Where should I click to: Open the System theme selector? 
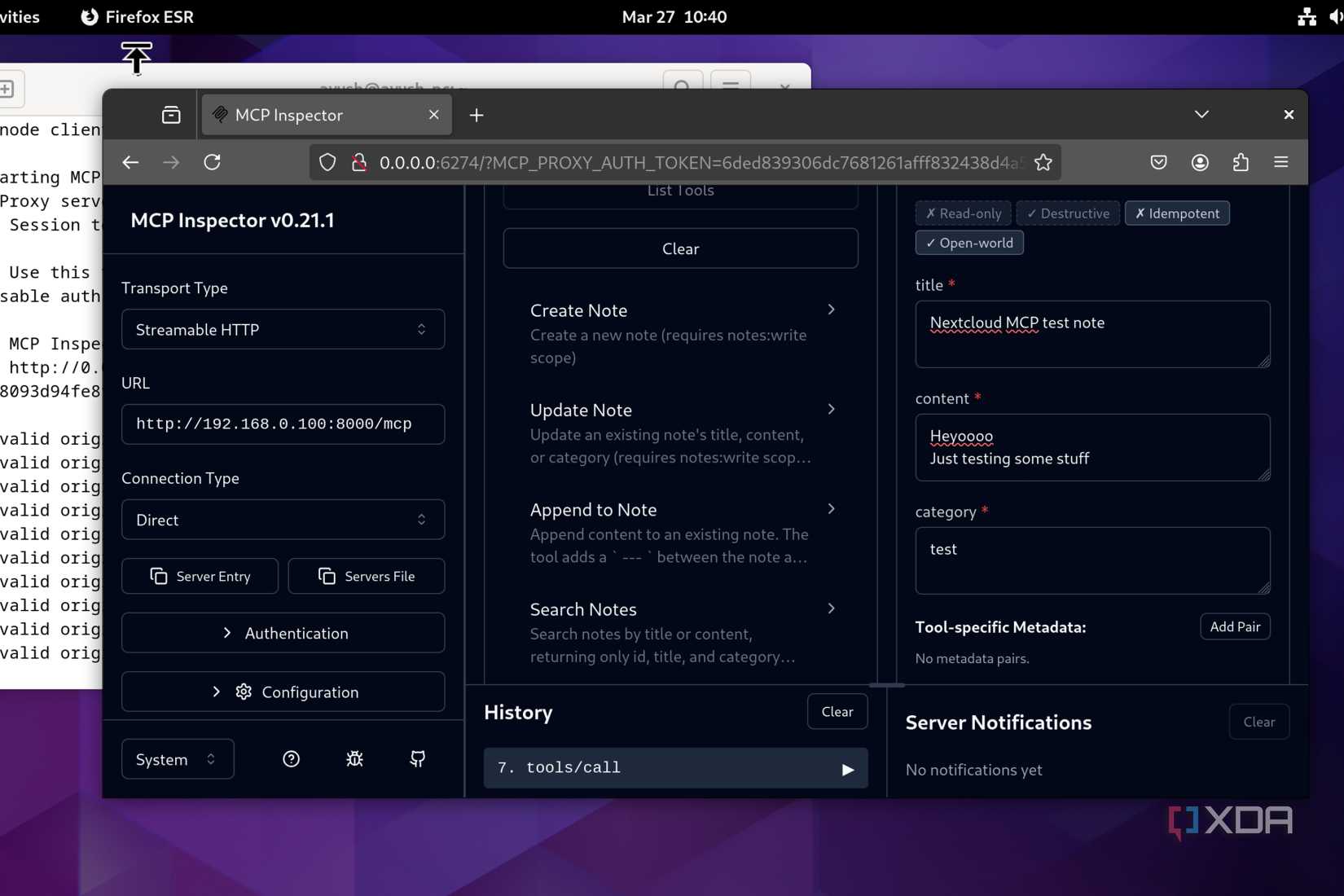[x=178, y=759]
